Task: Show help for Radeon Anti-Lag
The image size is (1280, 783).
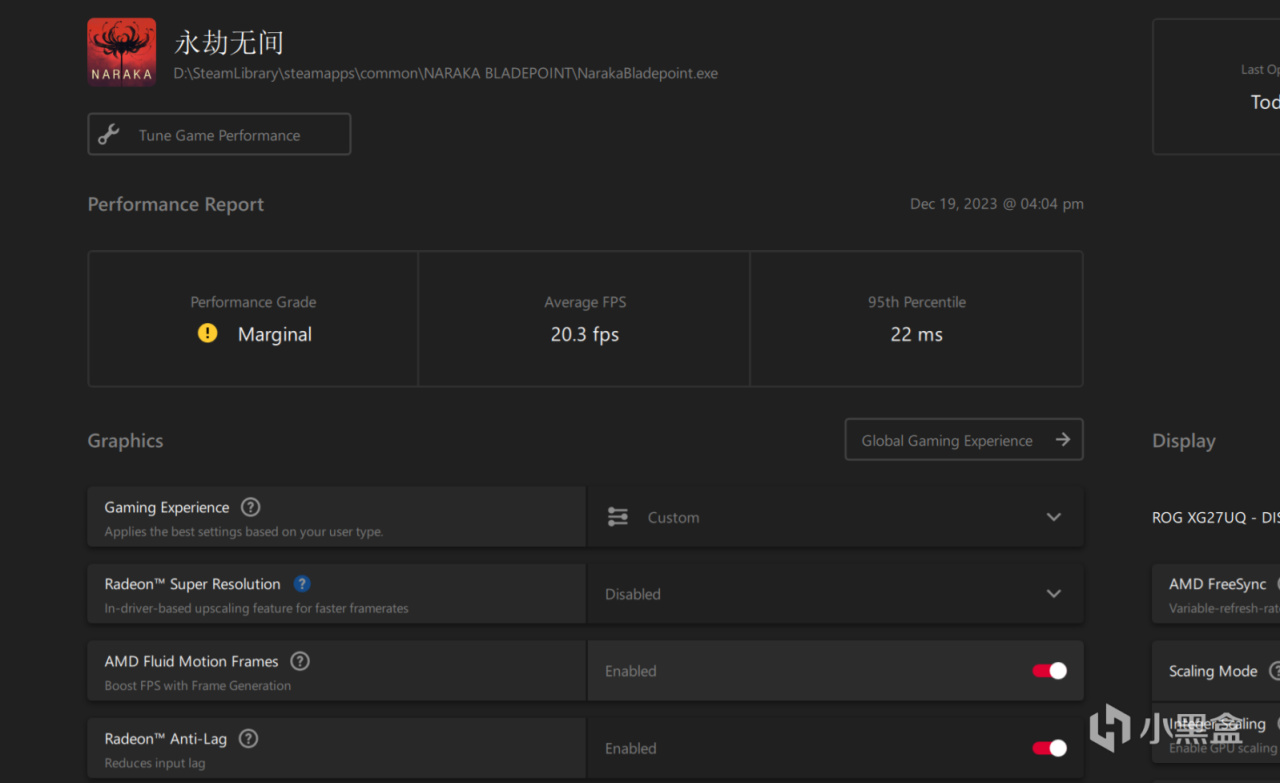Action: (249, 739)
